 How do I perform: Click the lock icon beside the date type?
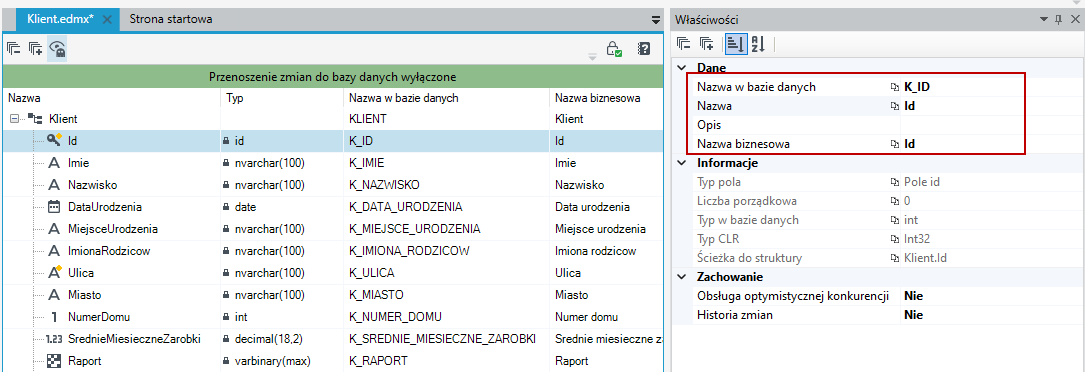226,207
